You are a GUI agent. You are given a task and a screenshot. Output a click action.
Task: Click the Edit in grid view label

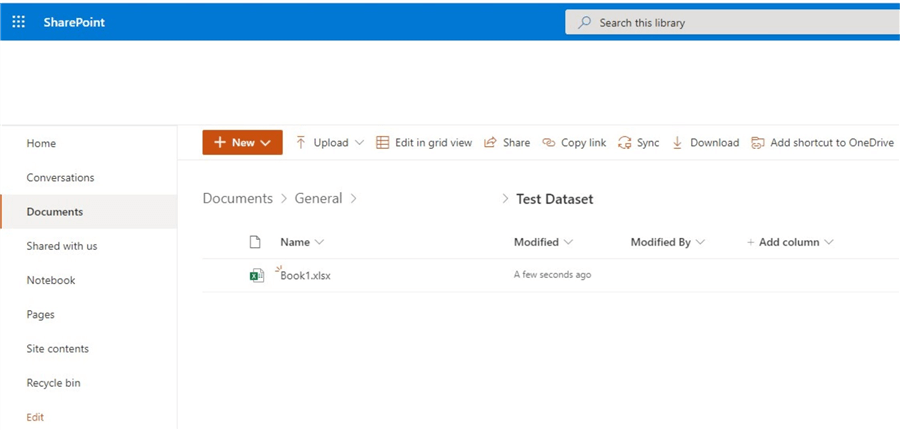[433, 143]
